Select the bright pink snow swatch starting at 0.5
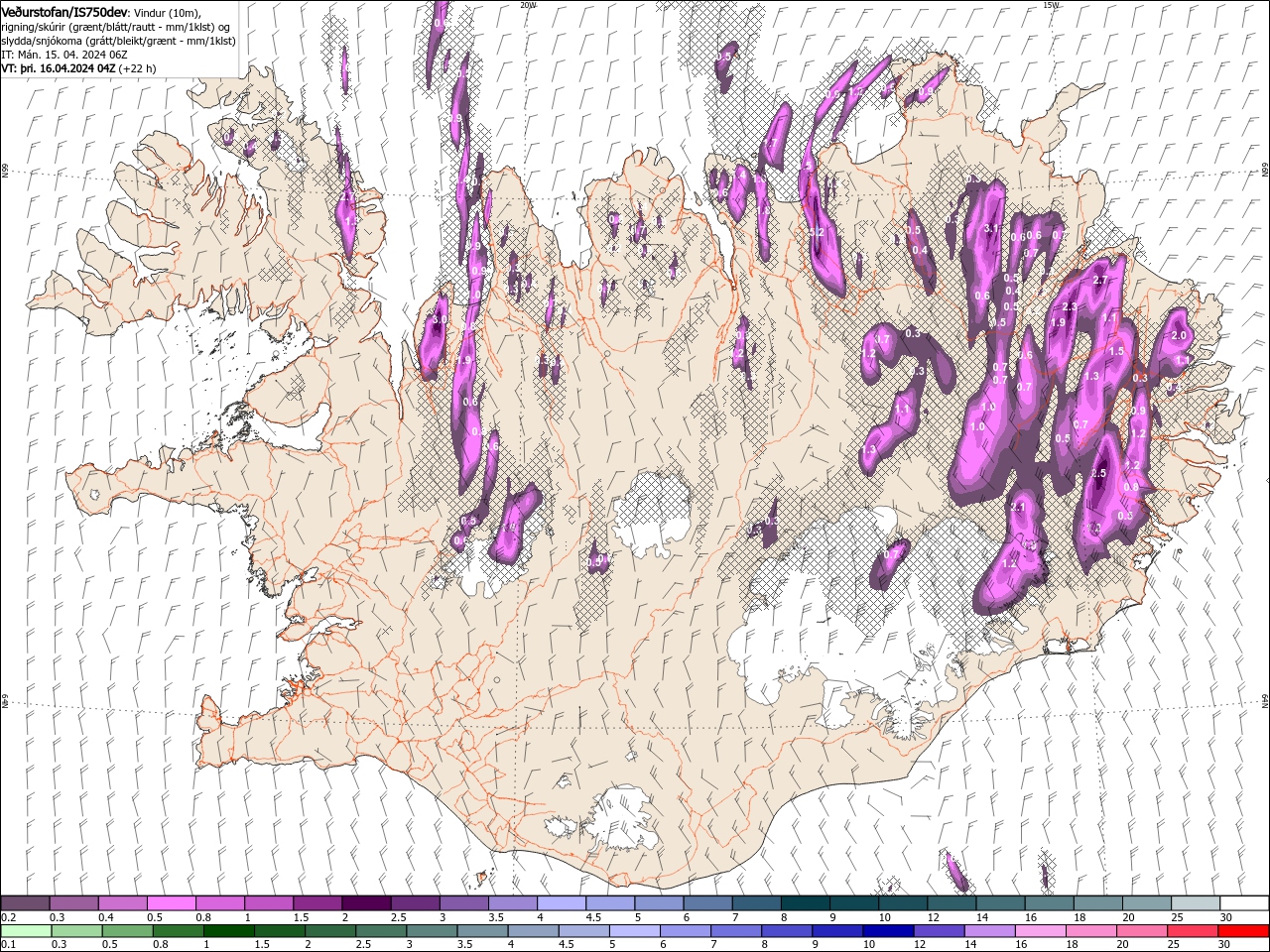Screen dimensions: 1270x952 pyautogui.click(x=171, y=903)
